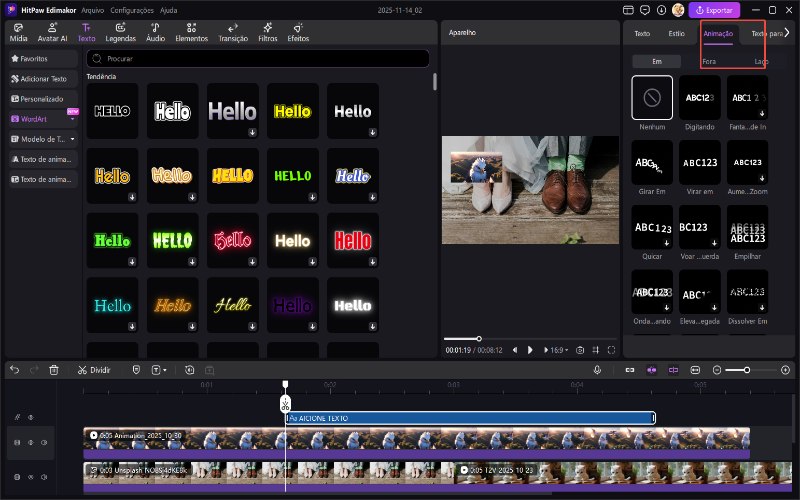Open the 16:9 aspect ratio dropdown

[x=557, y=350]
